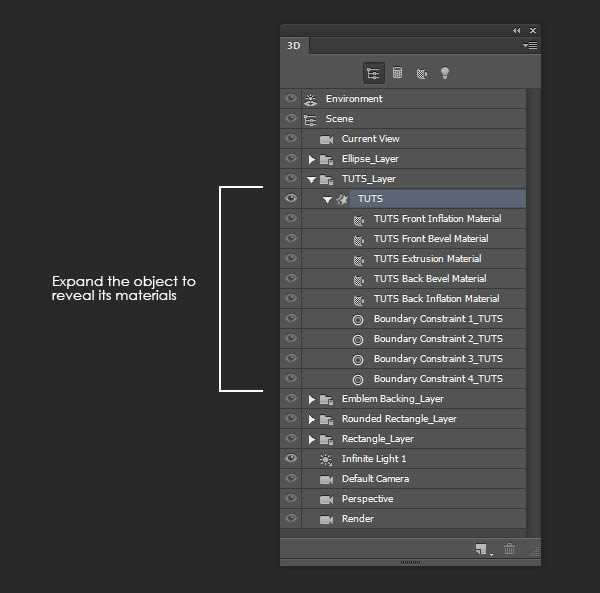Screen dimensions: 600x593
Task: Collapse the TUTS_Layer group
Action: 311,179
